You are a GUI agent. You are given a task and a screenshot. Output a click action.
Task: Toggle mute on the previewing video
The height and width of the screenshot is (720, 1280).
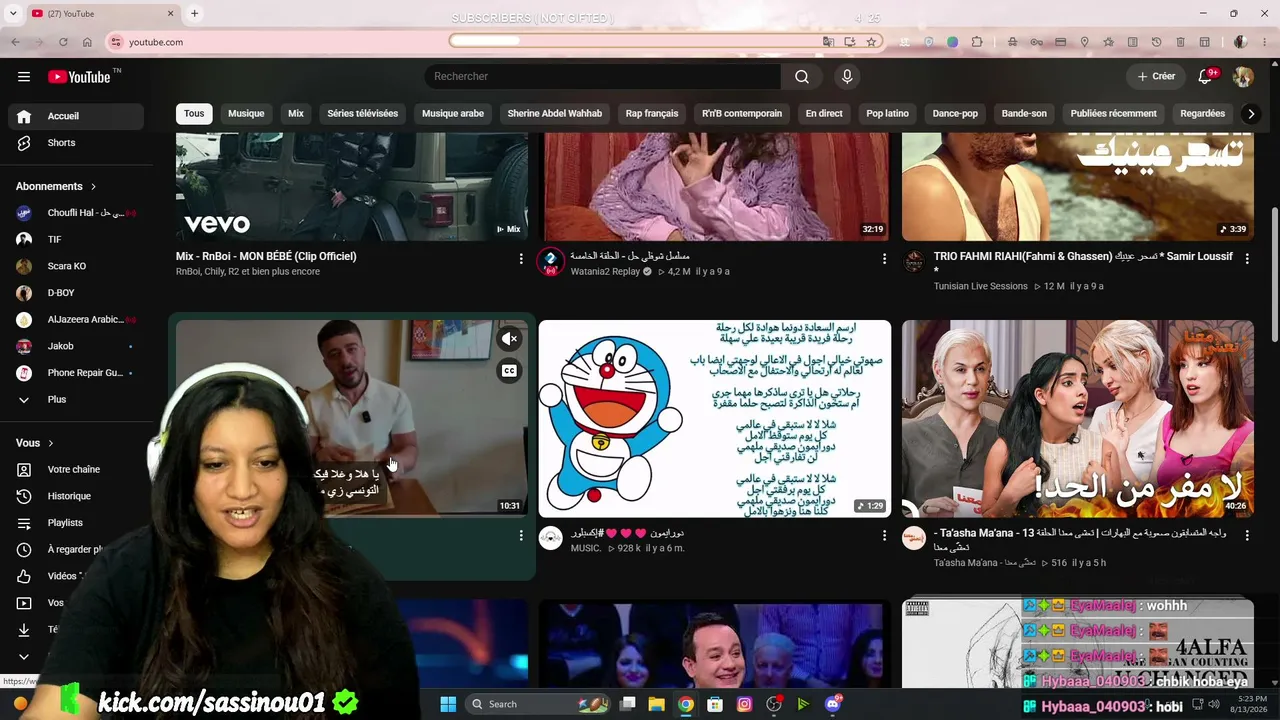510,339
